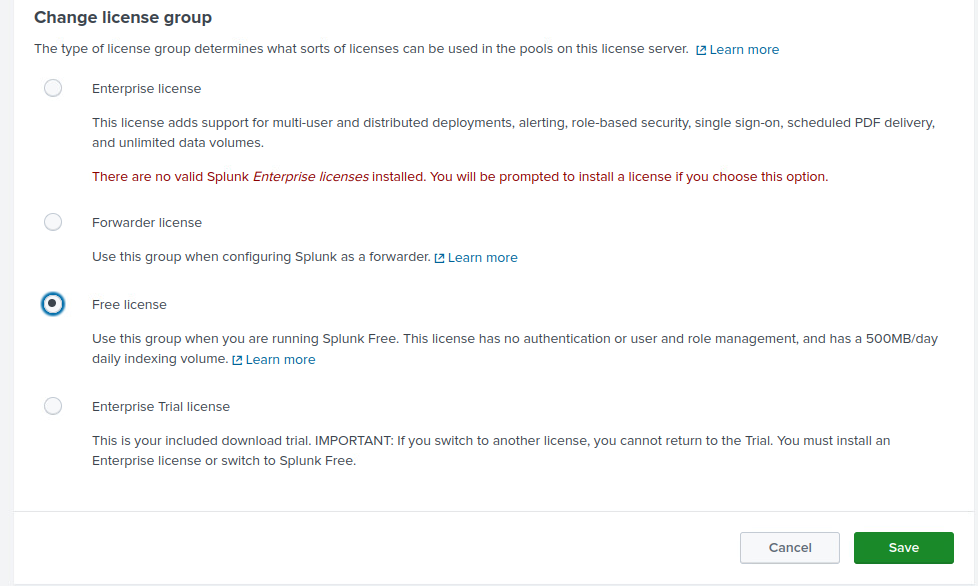Image resolution: width=978 pixels, height=586 pixels.
Task: Click the Enterprise license multi-user description text
Action: 513,132
